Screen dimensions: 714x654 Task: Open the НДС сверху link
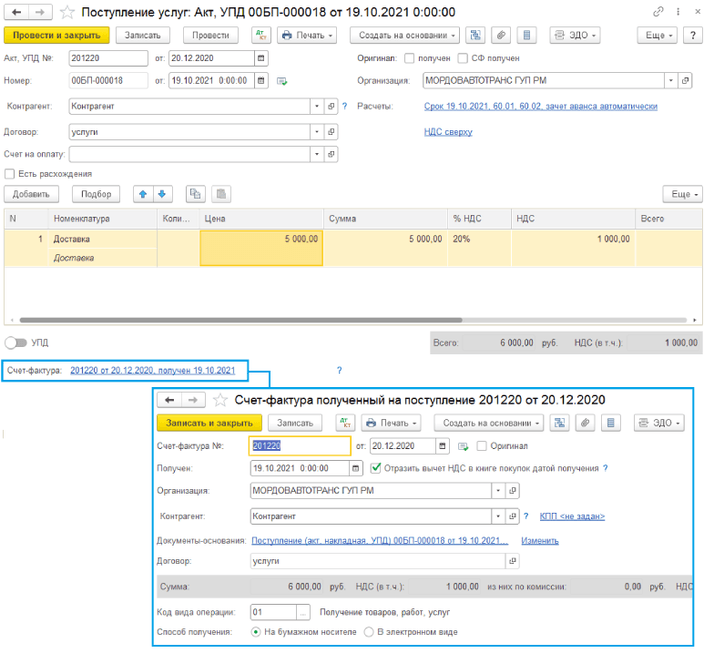click(x=448, y=131)
